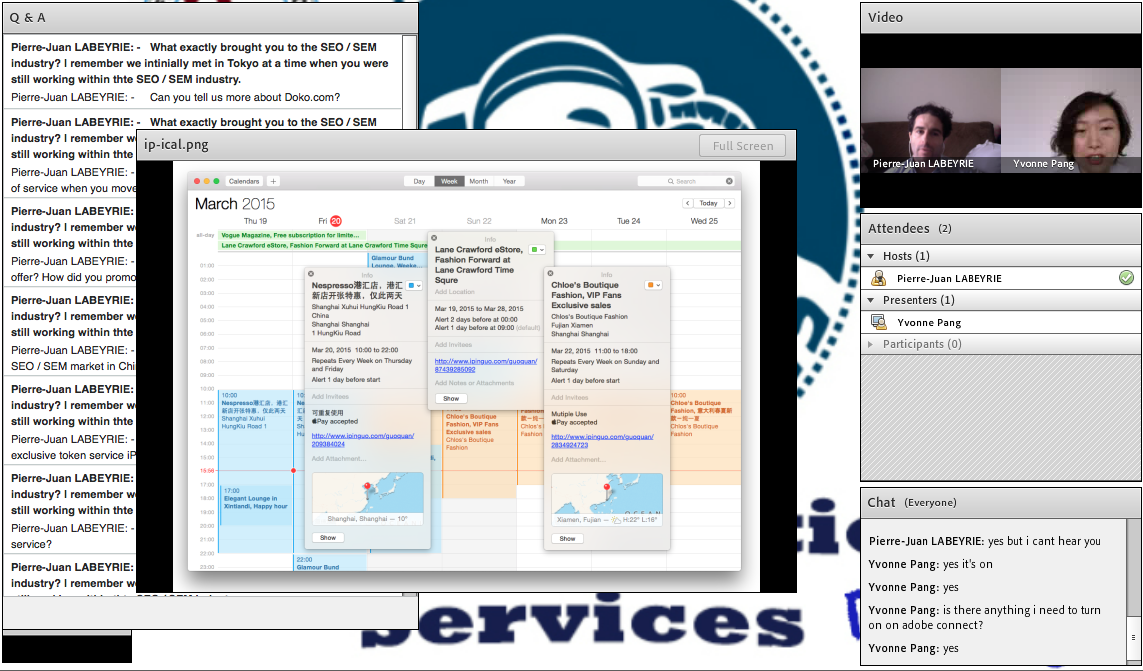Switch the calendar to Day view
Screen dimensions: 1143x671
[x=419, y=181]
